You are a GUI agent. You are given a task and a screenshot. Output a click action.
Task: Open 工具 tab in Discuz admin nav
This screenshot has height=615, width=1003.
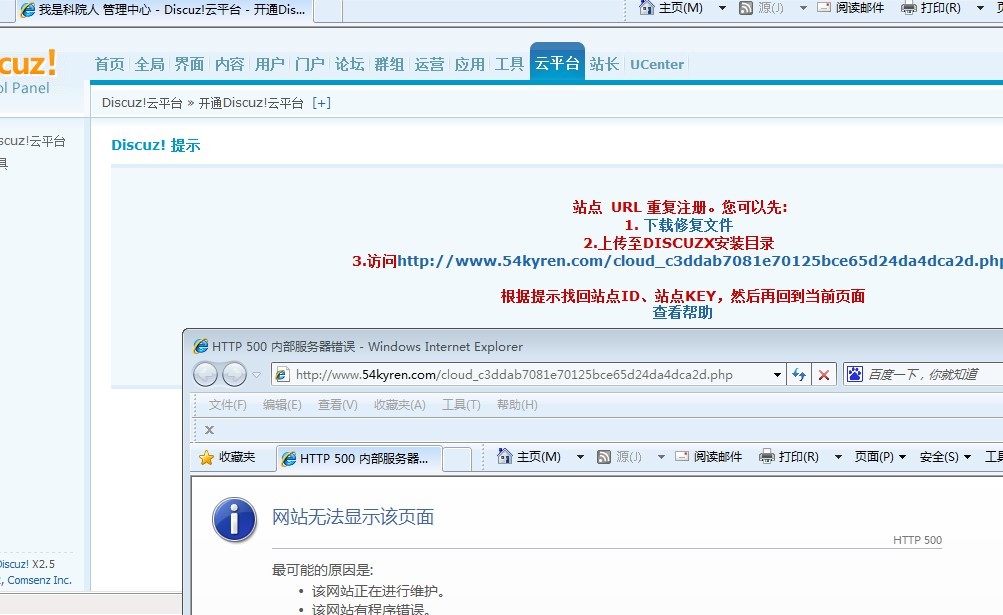tap(509, 64)
